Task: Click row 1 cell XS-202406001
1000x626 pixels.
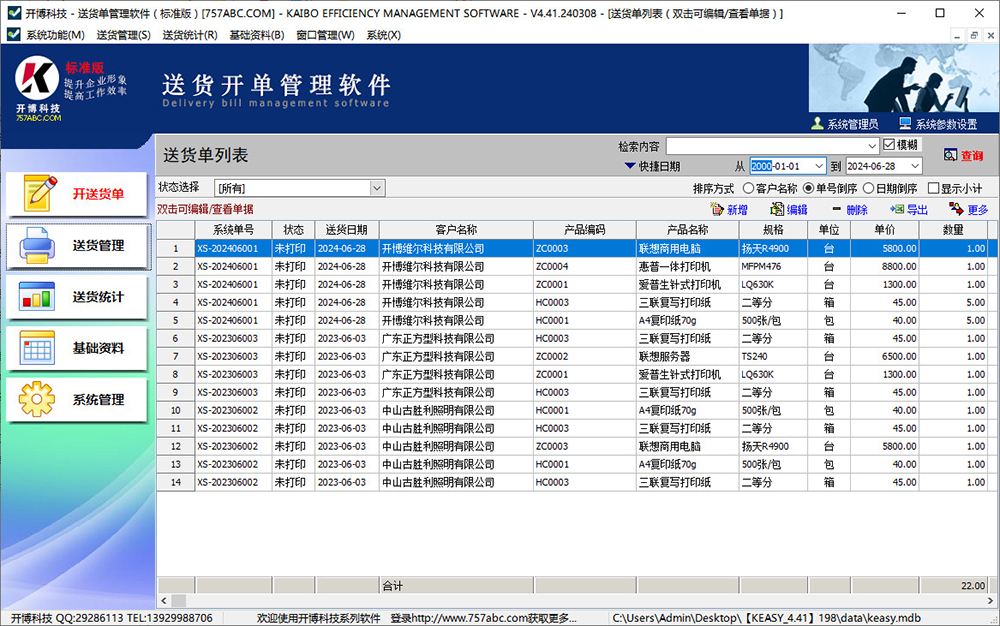Action: [233, 249]
